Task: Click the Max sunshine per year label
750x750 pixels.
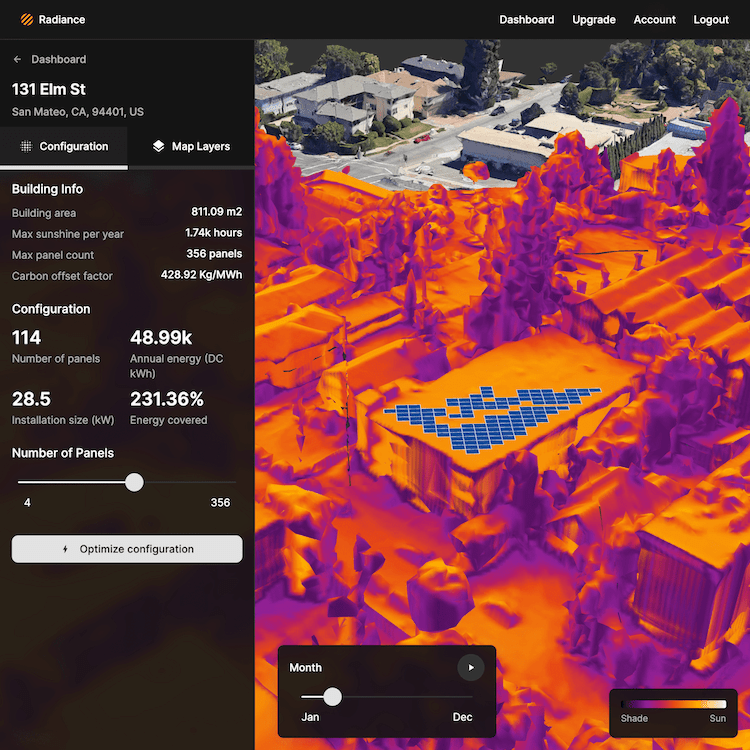Action: coord(67,234)
